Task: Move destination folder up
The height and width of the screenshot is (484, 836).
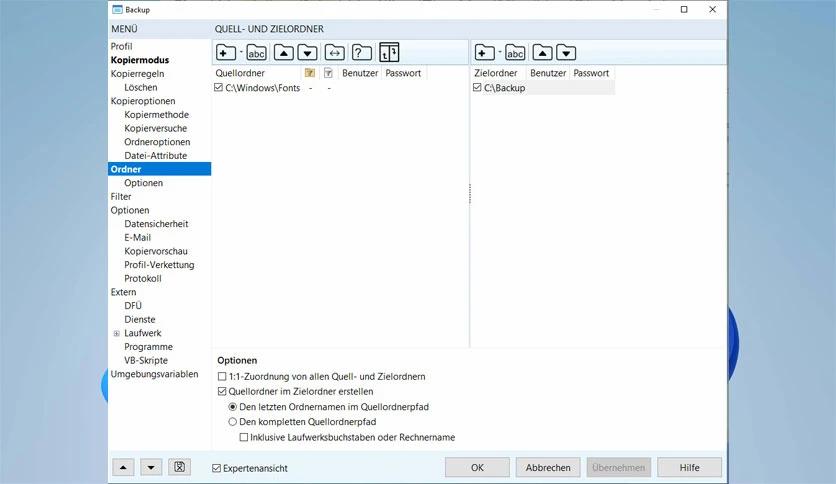Action: (542, 53)
